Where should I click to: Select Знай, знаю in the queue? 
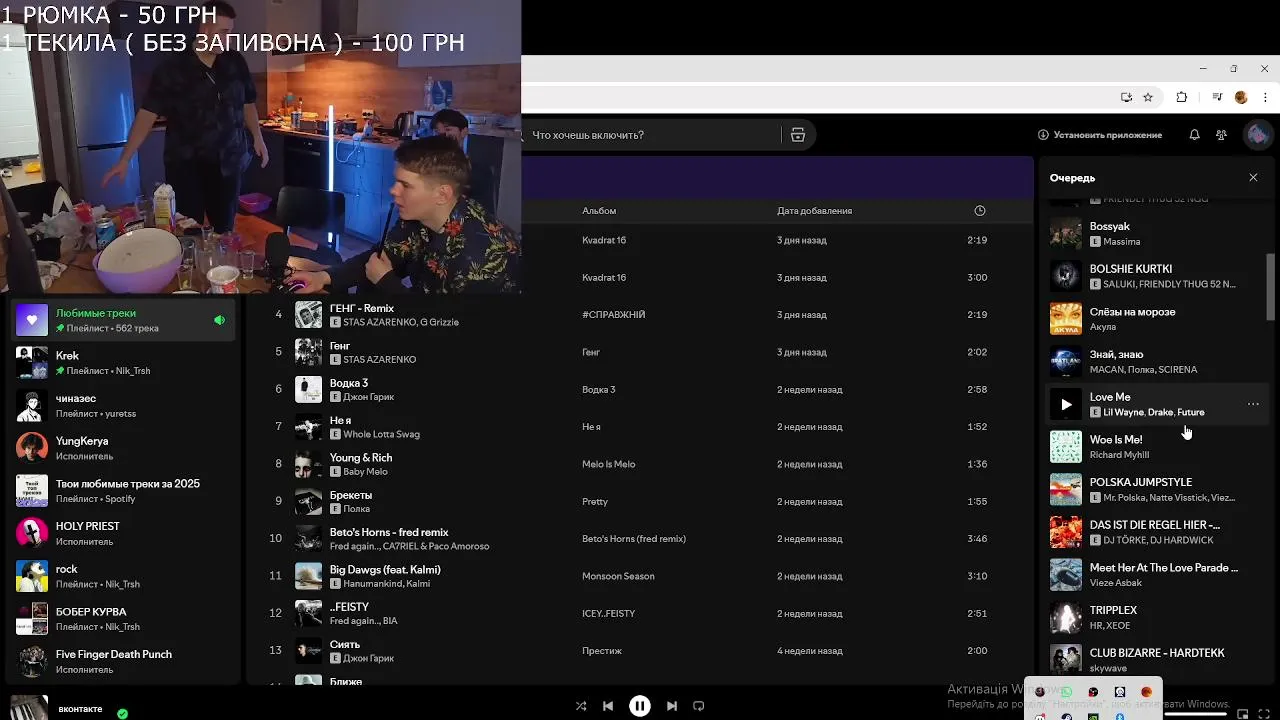1157,361
